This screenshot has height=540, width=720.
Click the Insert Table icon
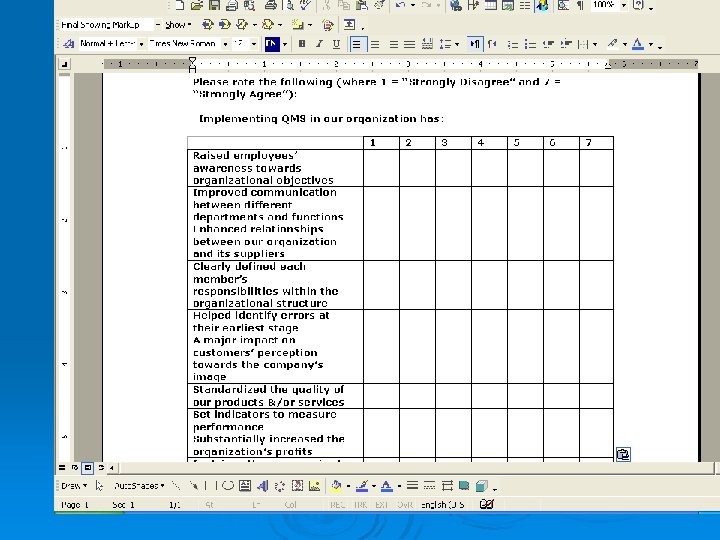click(490, 6)
